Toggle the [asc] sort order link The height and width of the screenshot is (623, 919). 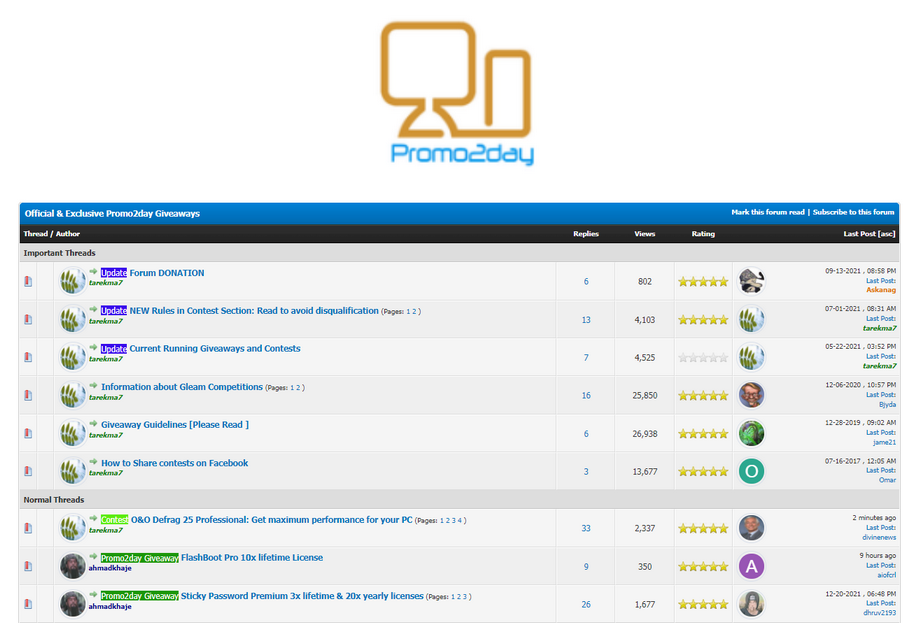(x=886, y=234)
